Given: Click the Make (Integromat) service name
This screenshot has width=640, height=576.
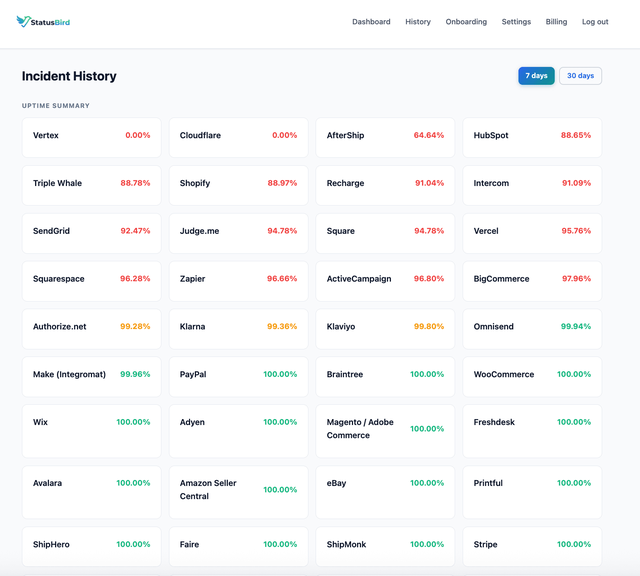Looking at the screenshot, I should click(69, 374).
